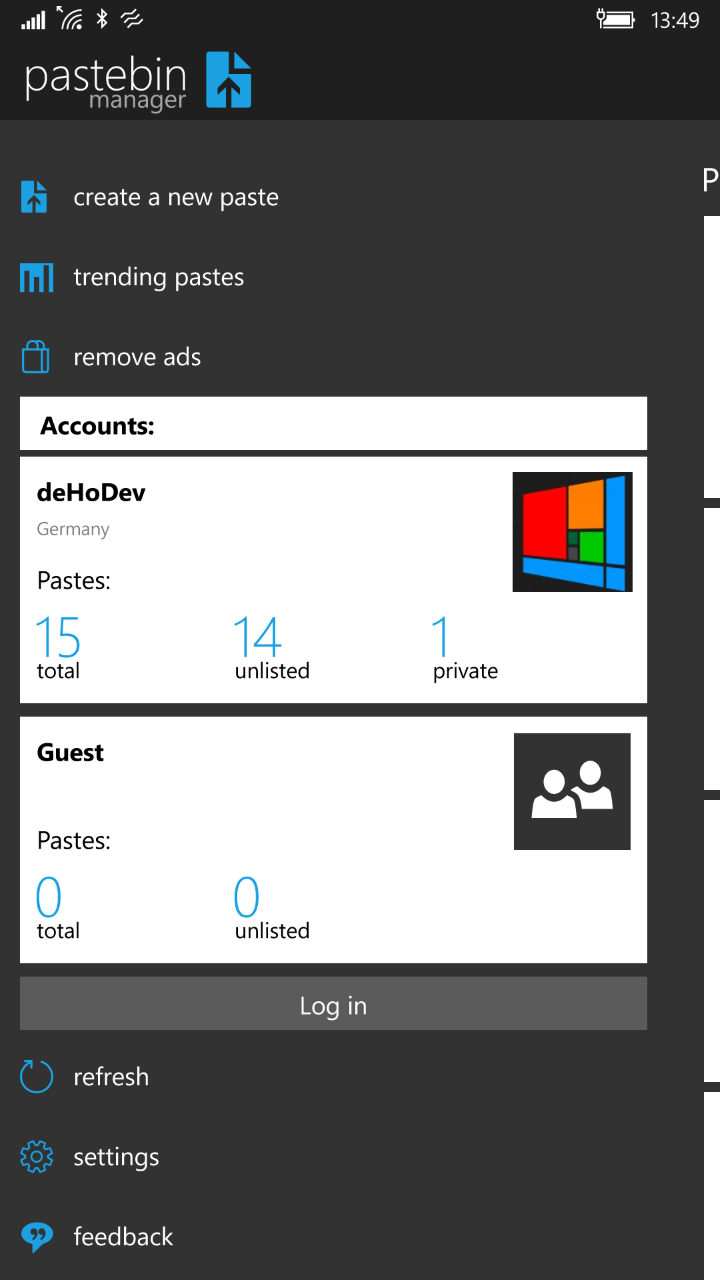Image resolution: width=720 pixels, height=1280 pixels.
Task: Tap the remove ads shopping bag icon
Action: click(x=36, y=357)
